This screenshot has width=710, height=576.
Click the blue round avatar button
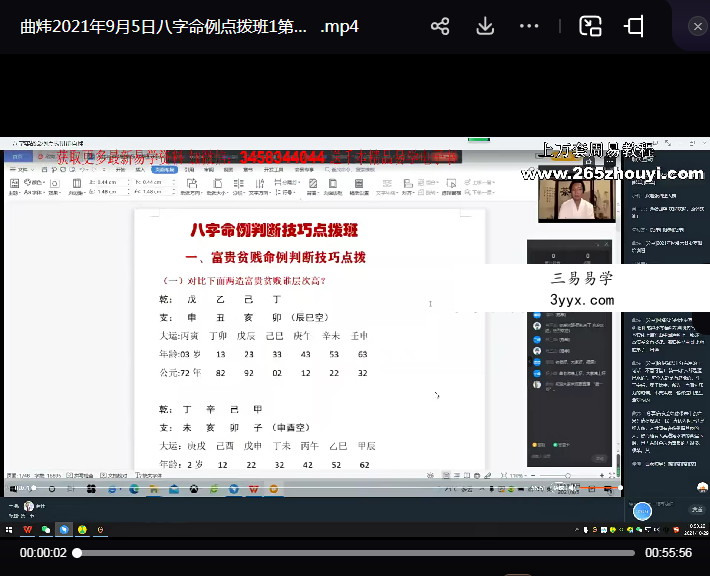click(x=642, y=511)
